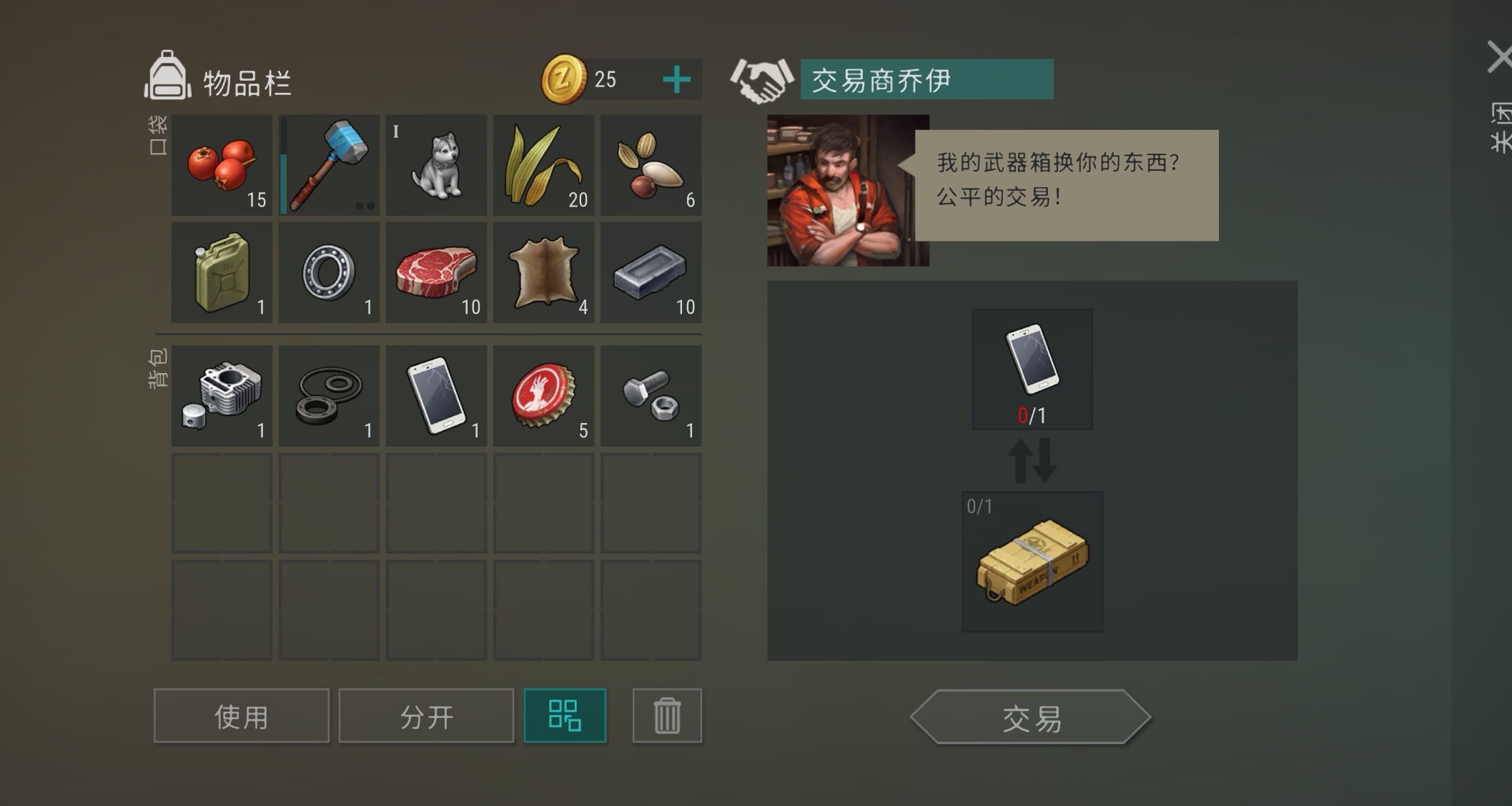Image resolution: width=1512 pixels, height=806 pixels.
Task: Select the red bottle caps
Action: click(x=543, y=396)
